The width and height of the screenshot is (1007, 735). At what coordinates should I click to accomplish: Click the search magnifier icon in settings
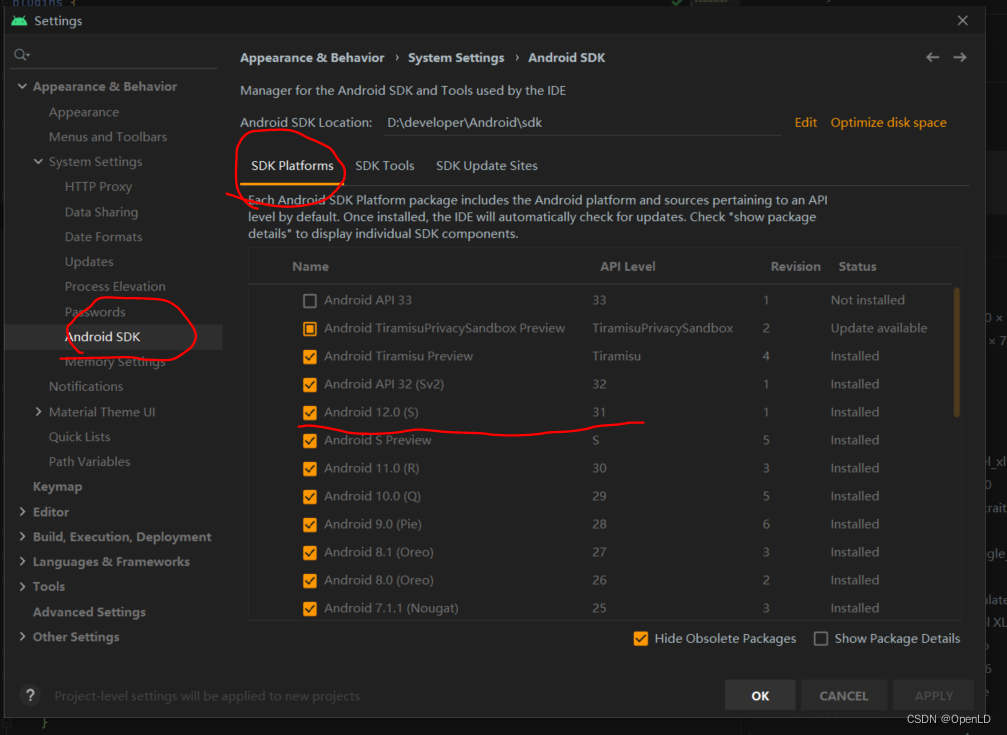coord(22,55)
